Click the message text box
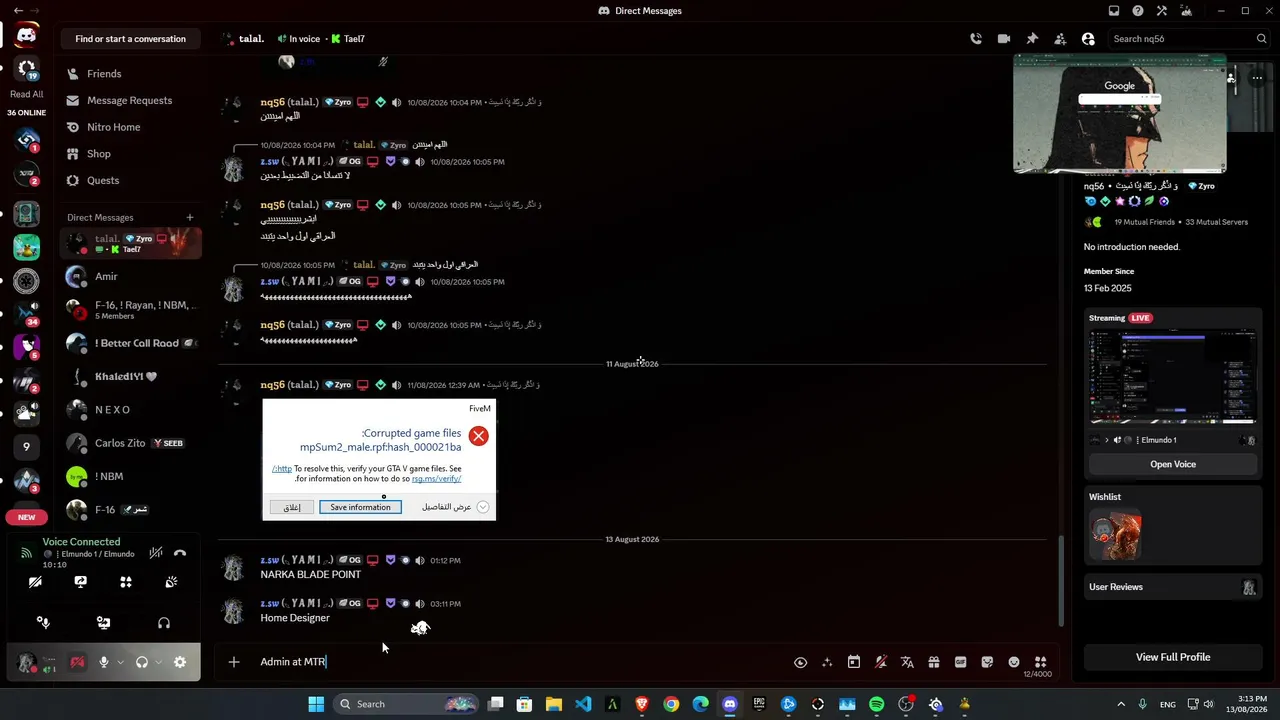The height and width of the screenshot is (720, 1280). 520,662
